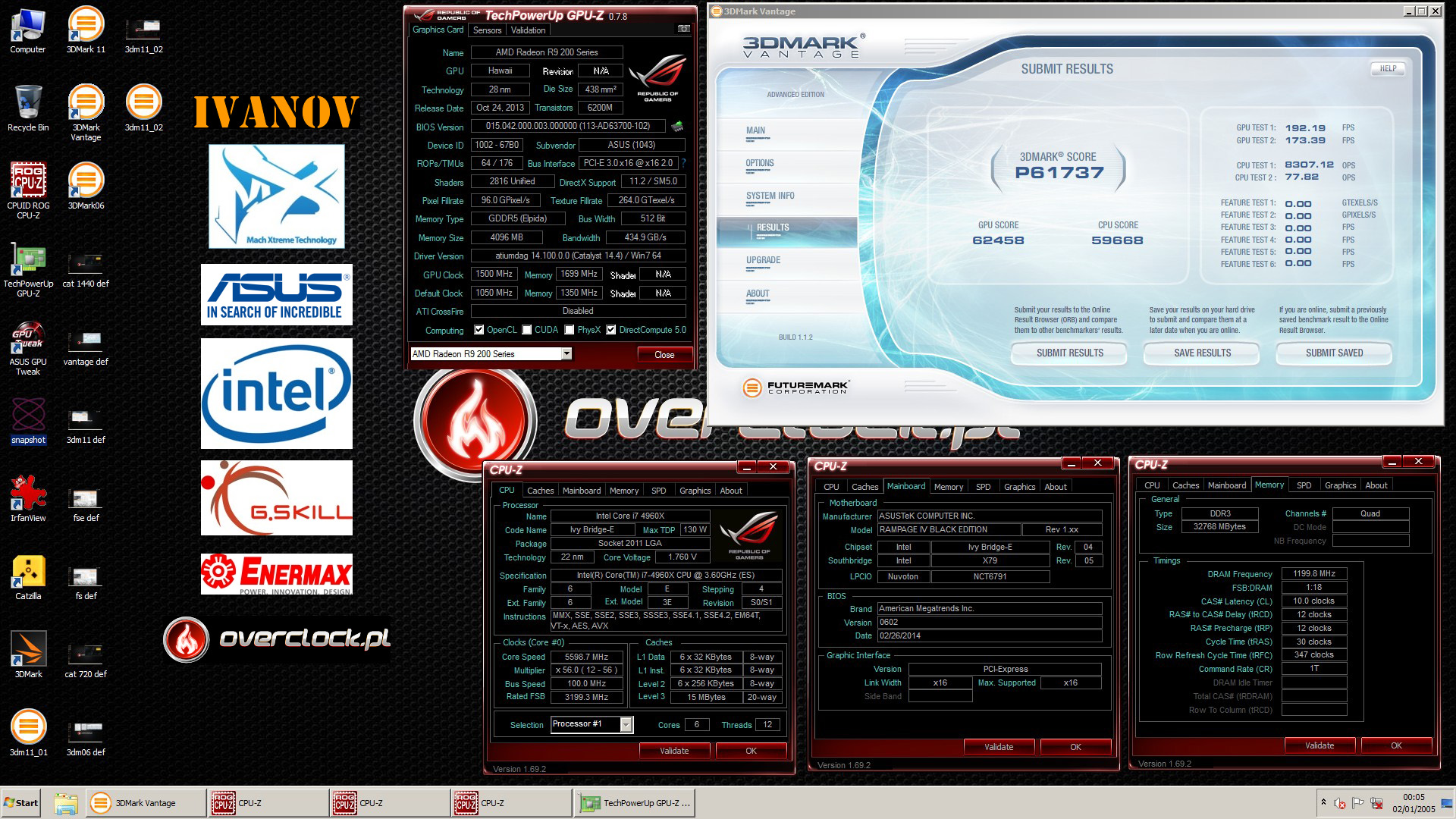Open the Catzilla desktop icon
The width and height of the screenshot is (1456, 819).
[x=28, y=577]
